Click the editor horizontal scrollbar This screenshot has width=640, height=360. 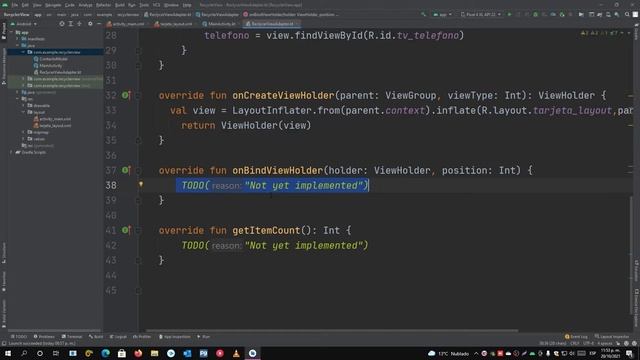coord(333,330)
